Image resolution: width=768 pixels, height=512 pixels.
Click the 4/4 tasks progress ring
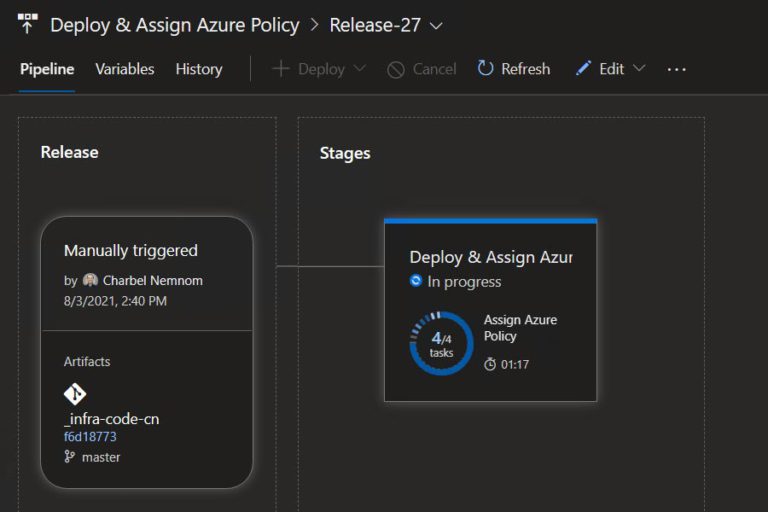441,343
